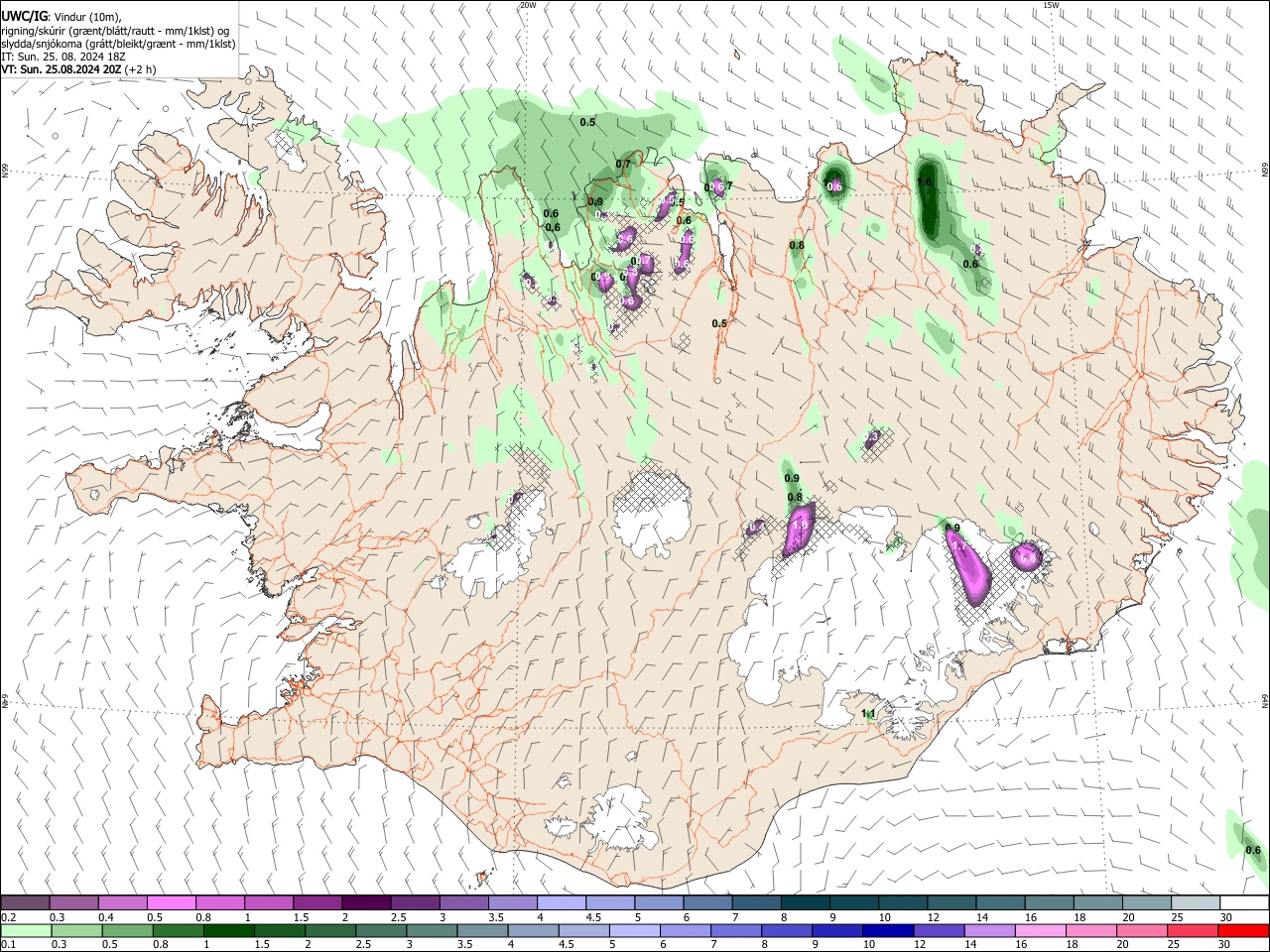This screenshot has height=952, width=1270.
Task: Select the darkest purple swatch labeled 2, upper row
Action: pyautogui.click(x=365, y=903)
